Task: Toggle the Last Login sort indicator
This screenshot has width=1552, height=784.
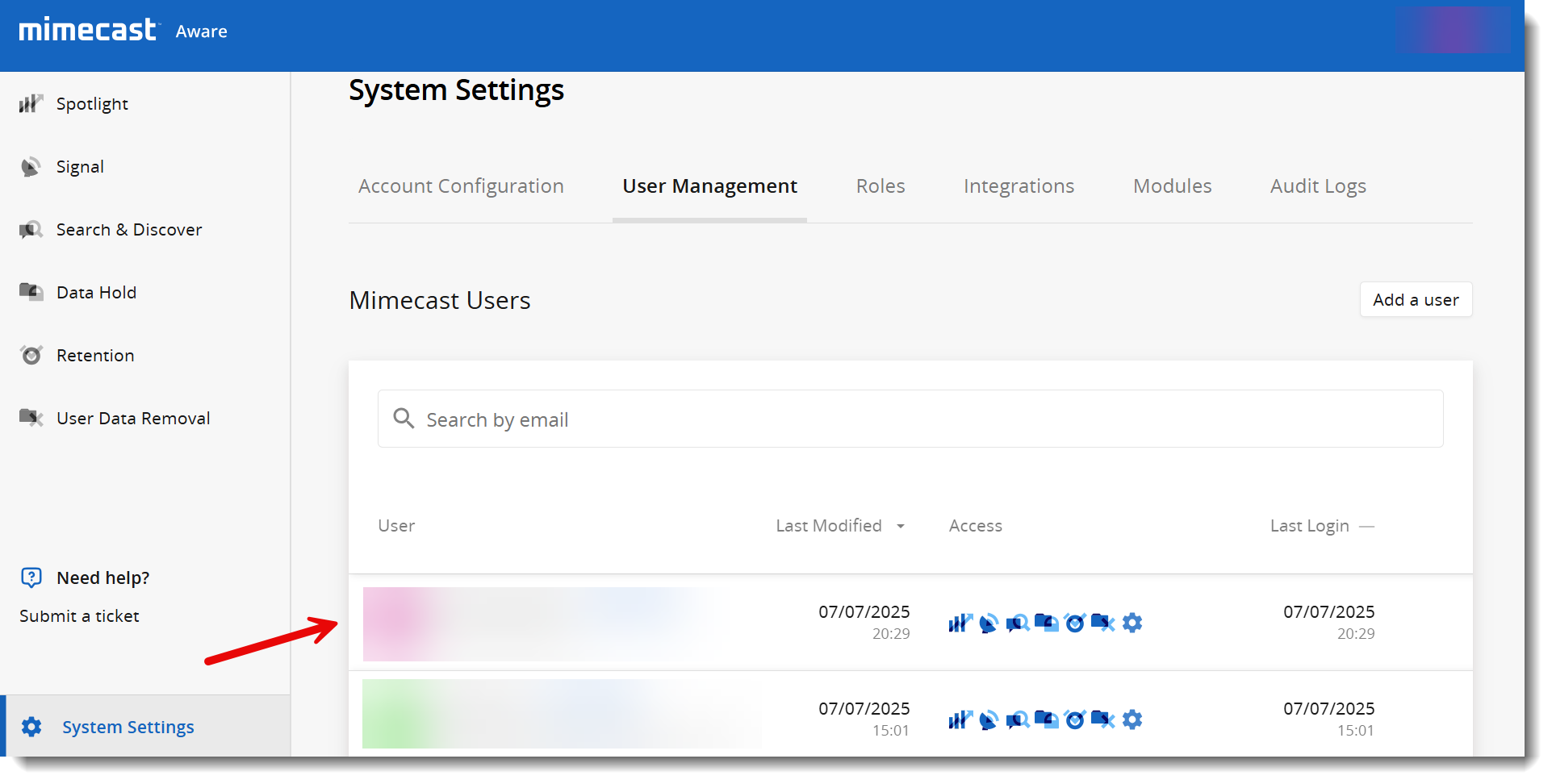Action: pyautogui.click(x=1366, y=526)
